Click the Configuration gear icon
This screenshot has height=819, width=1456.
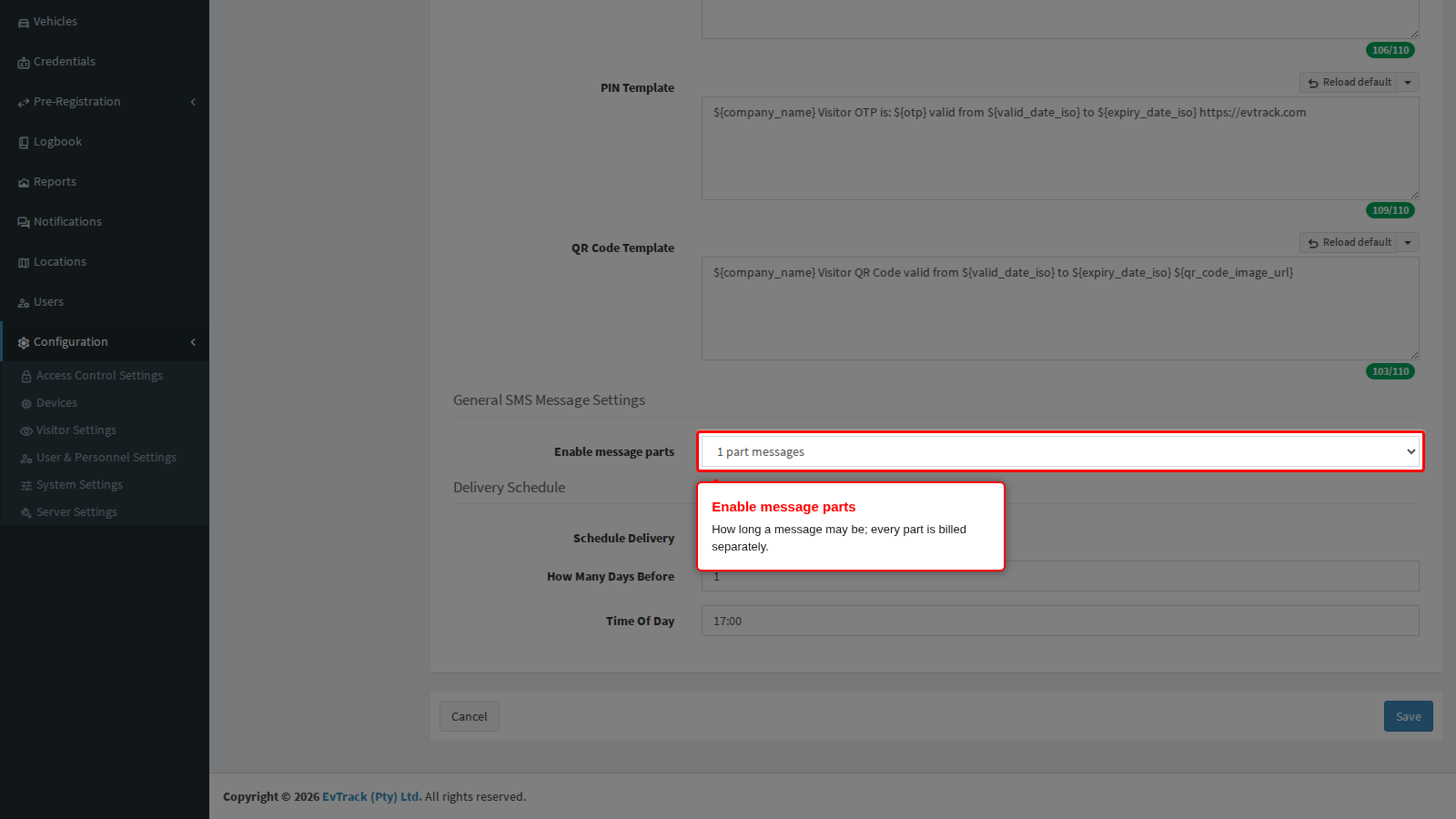click(x=24, y=343)
